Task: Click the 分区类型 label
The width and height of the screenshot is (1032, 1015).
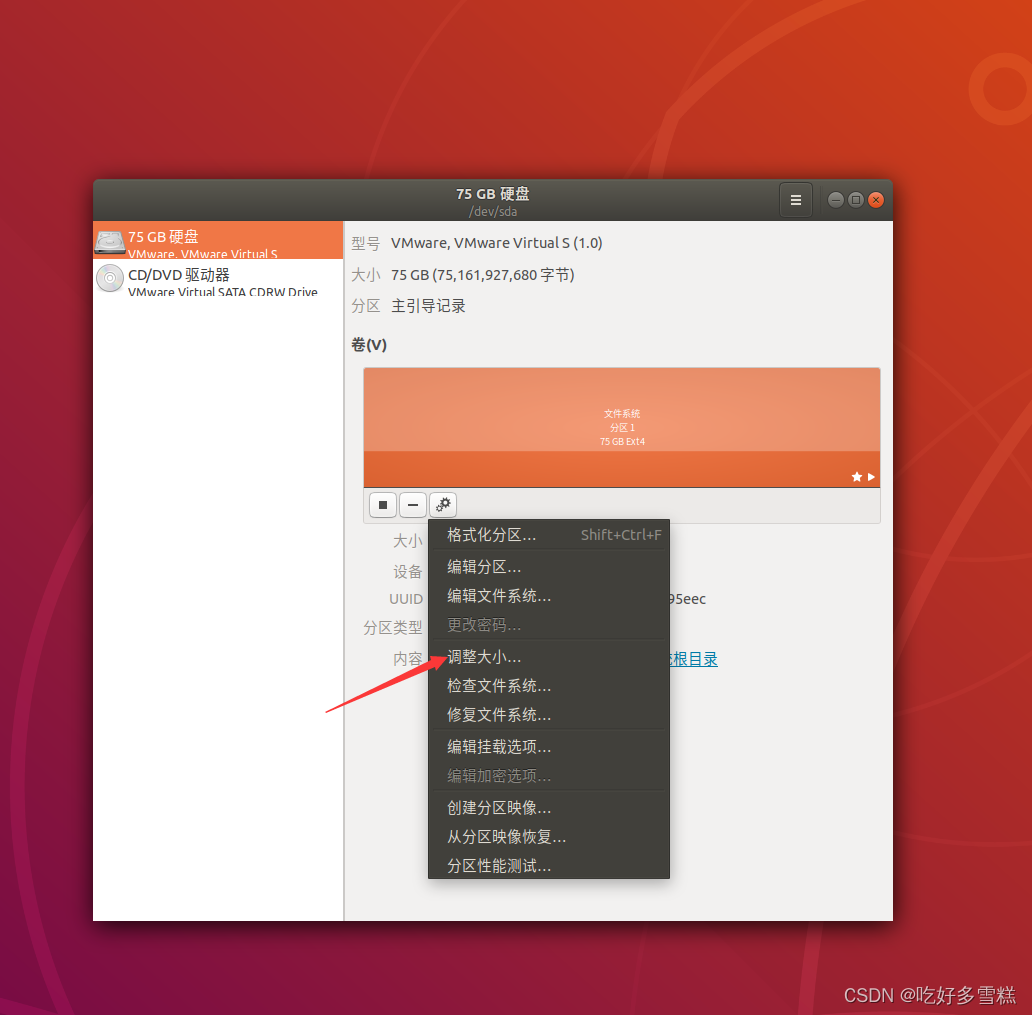Action: [392, 628]
